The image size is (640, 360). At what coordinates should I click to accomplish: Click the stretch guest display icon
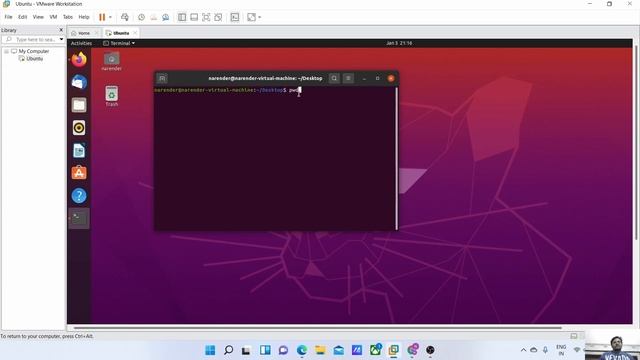(x=251, y=17)
